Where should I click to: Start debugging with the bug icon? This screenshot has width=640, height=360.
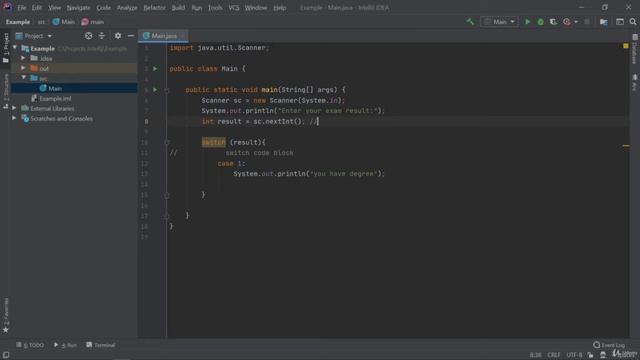tap(540, 22)
